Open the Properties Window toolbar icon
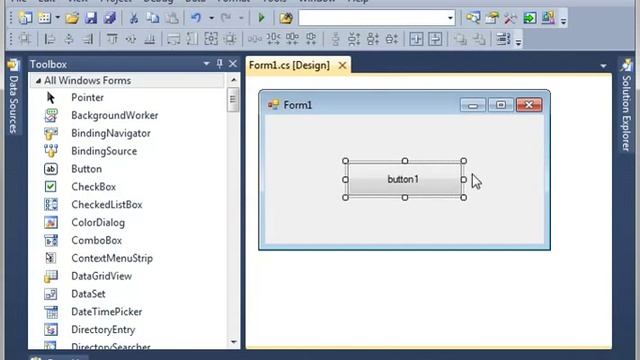The width and height of the screenshot is (640, 360). coord(492,18)
